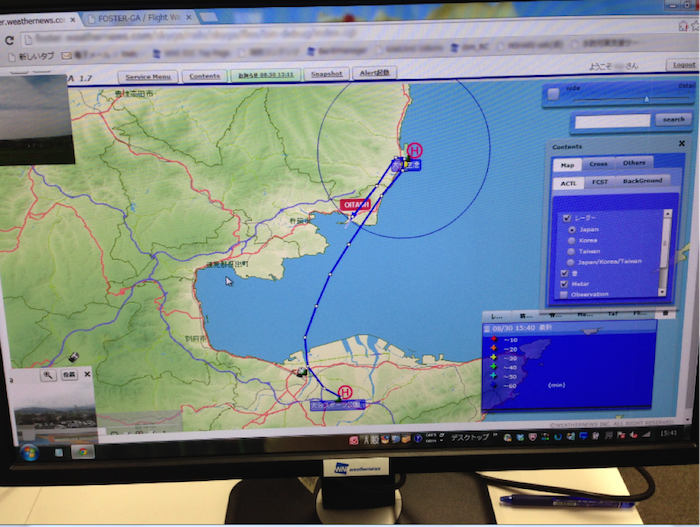Click the Contents list scrollbar up arrow
The width and height of the screenshot is (700, 527).
click(667, 214)
